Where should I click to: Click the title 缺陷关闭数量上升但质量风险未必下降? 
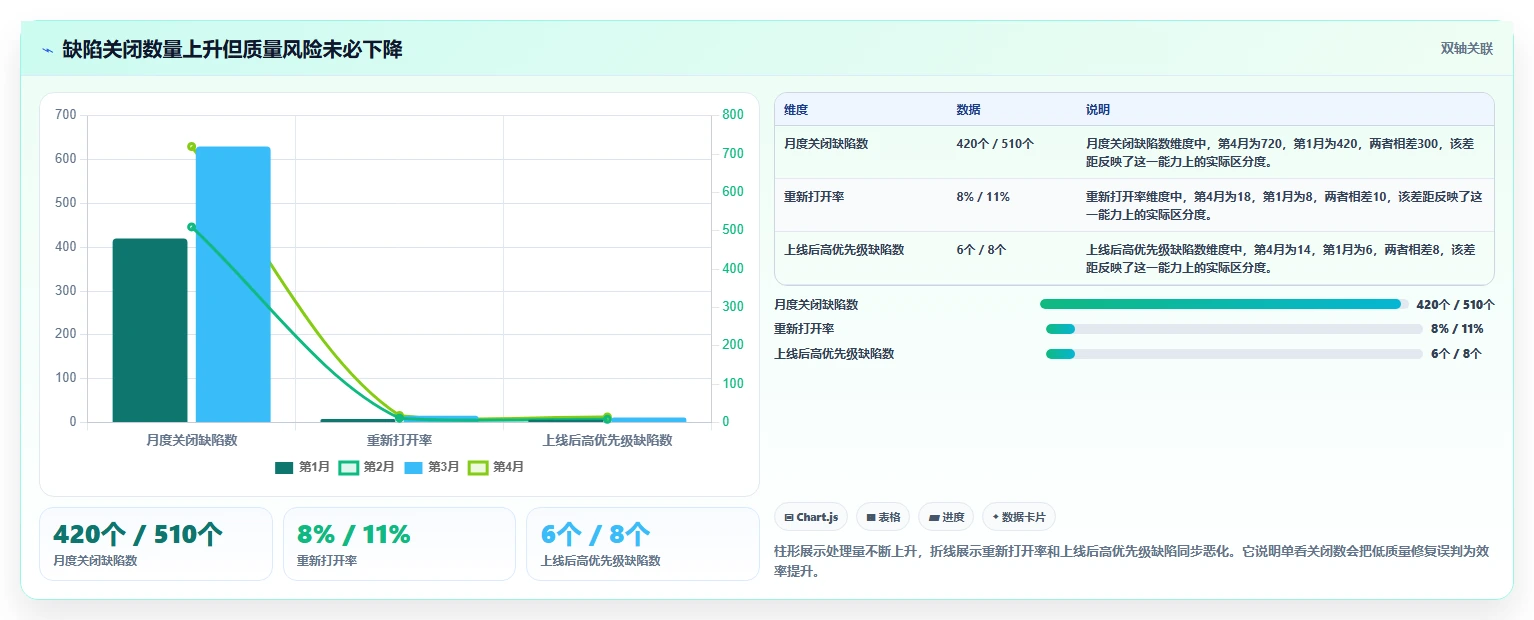click(232, 49)
